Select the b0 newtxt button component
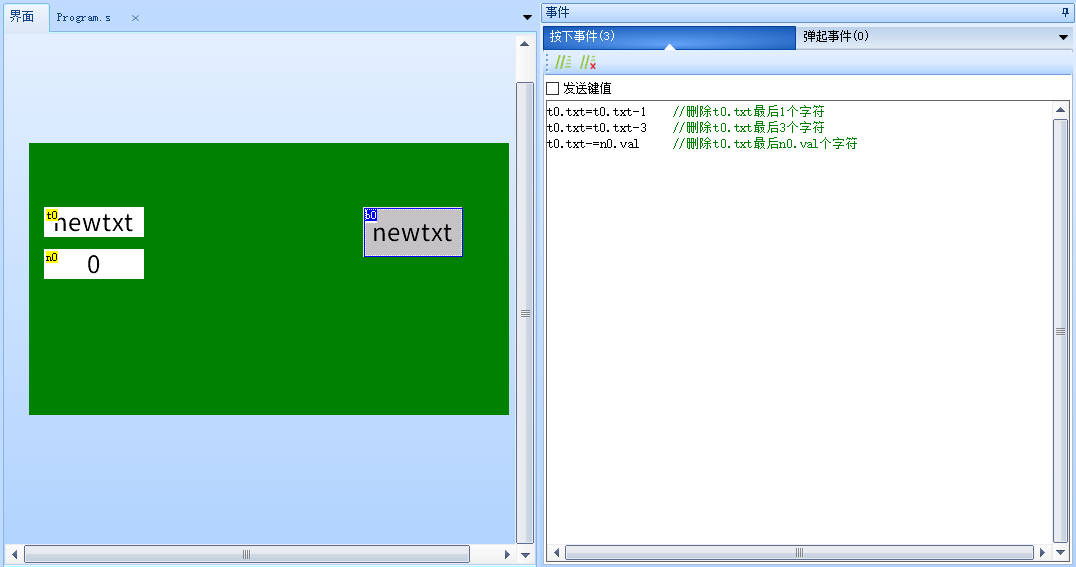This screenshot has height=567, width=1076. pyautogui.click(x=413, y=233)
